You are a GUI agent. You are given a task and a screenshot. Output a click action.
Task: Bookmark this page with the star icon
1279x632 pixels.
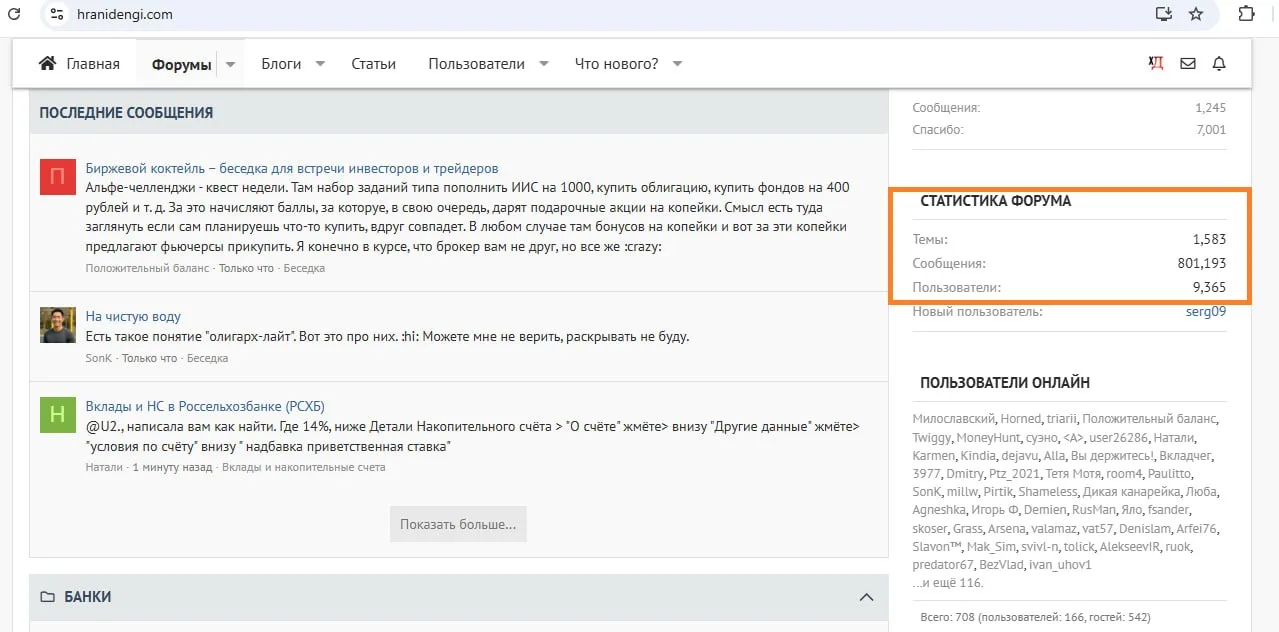(x=1196, y=14)
